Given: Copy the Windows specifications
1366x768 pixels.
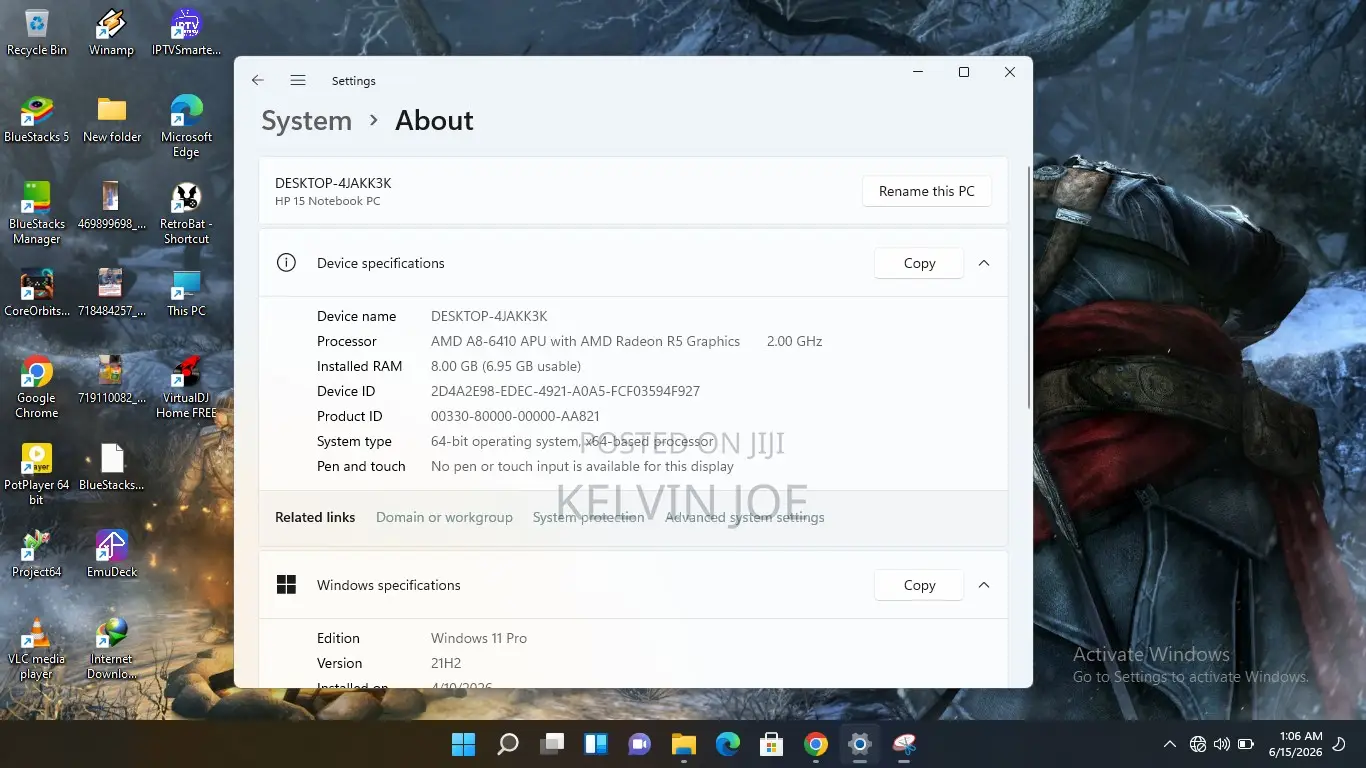Looking at the screenshot, I should click(919, 585).
